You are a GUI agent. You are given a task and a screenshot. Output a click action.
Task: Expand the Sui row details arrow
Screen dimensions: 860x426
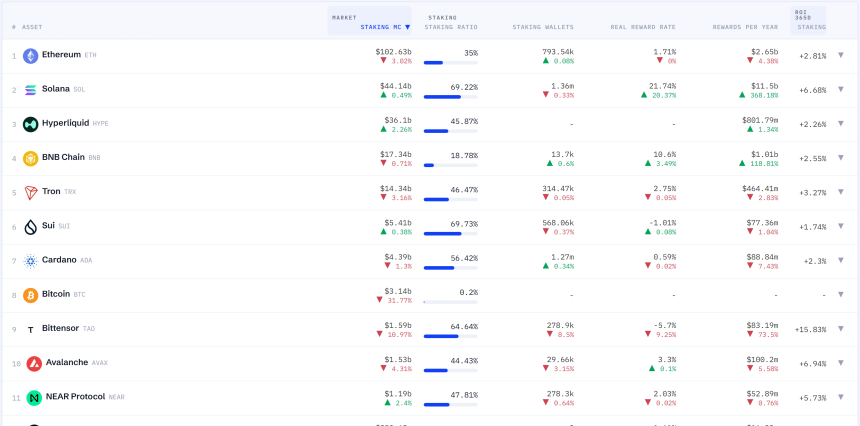(841, 226)
